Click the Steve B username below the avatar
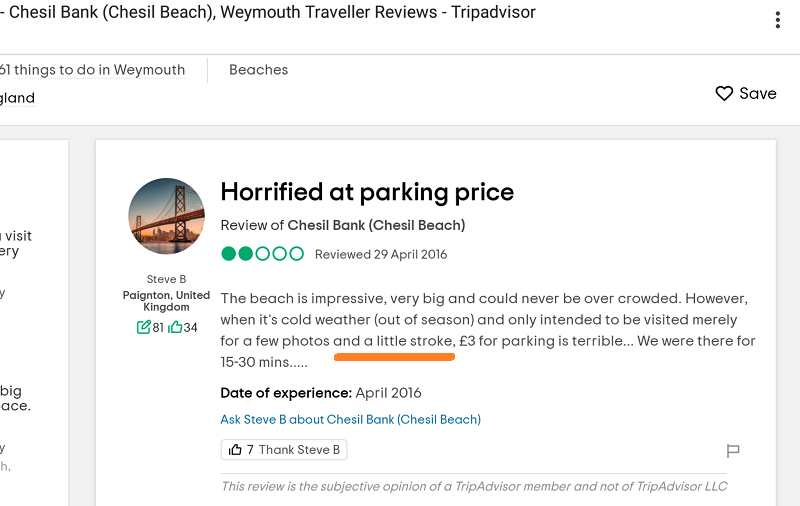This screenshot has width=800, height=506. (166, 279)
